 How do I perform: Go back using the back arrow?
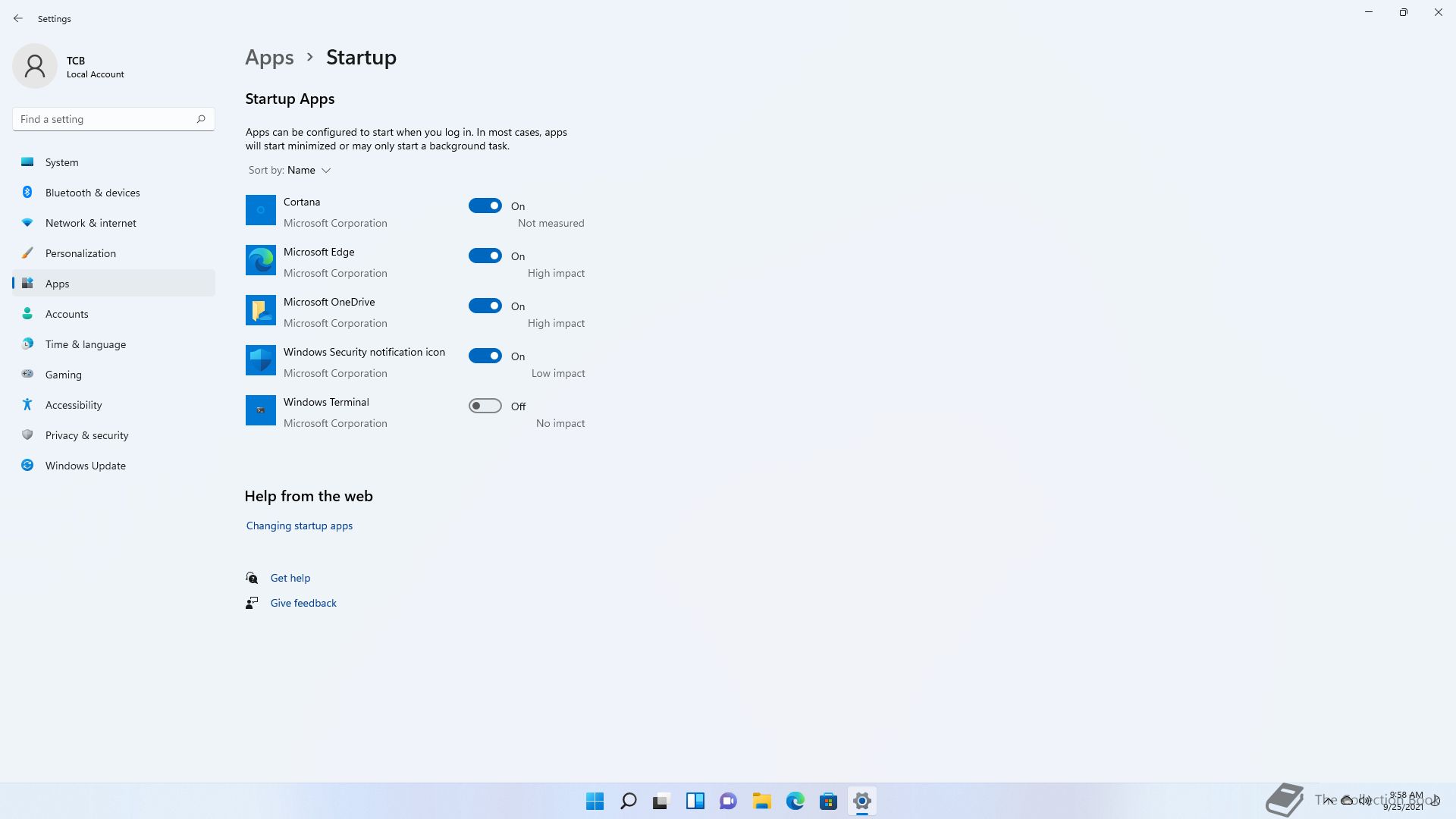tap(18, 18)
